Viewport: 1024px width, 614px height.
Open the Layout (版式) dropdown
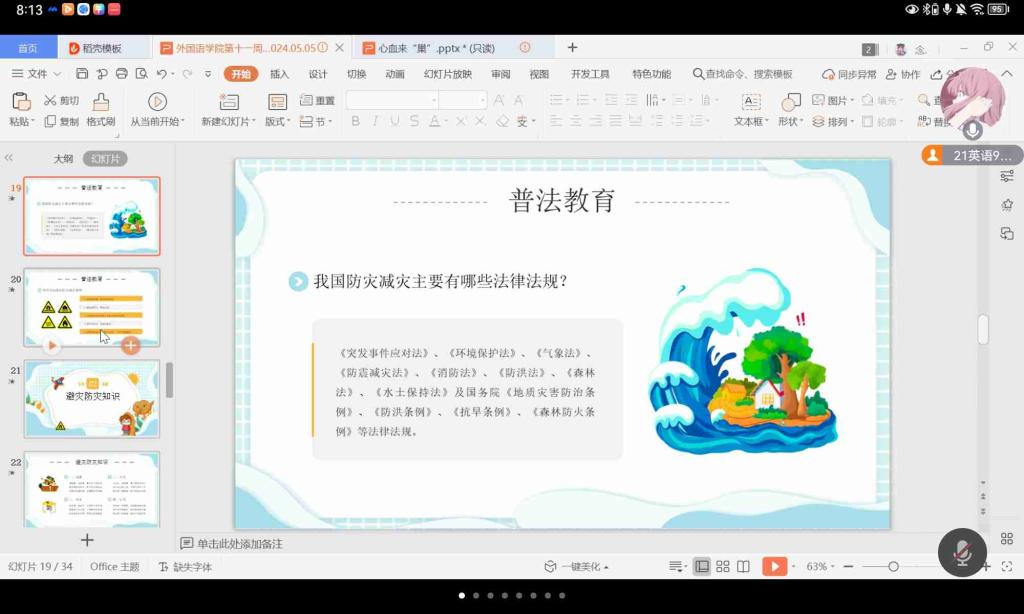coord(278,122)
